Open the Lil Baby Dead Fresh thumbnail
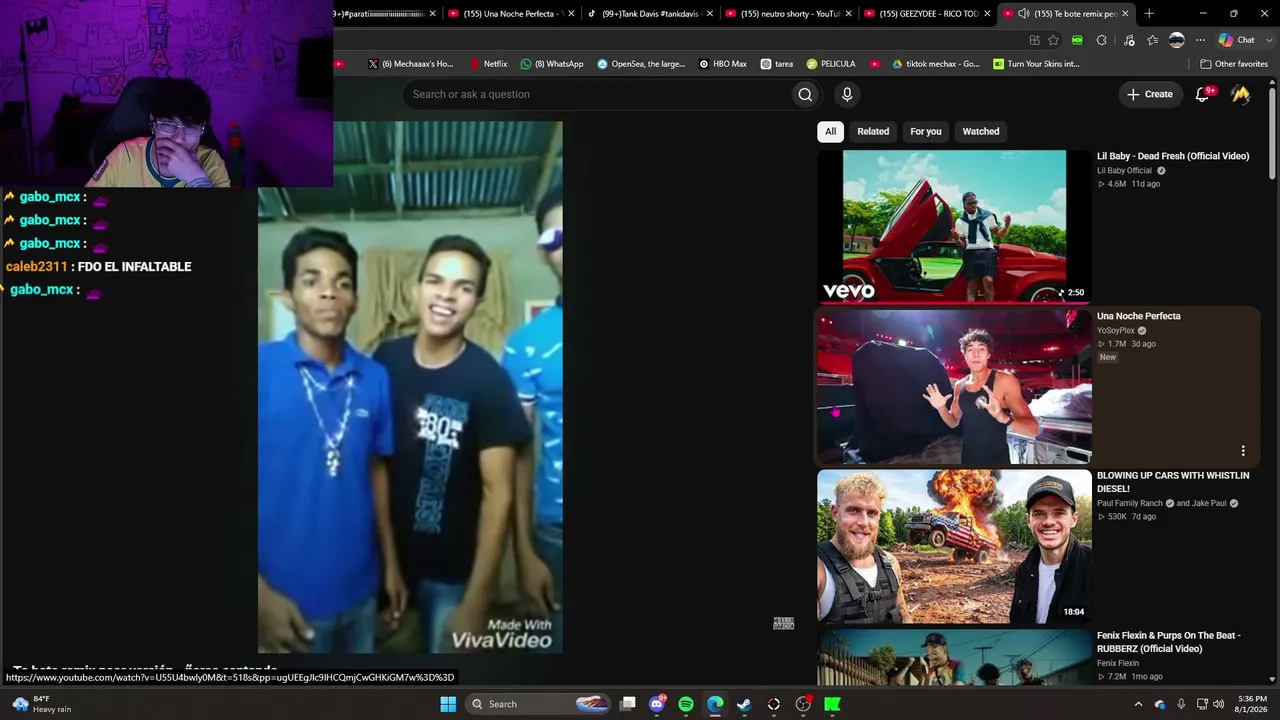 click(x=954, y=226)
